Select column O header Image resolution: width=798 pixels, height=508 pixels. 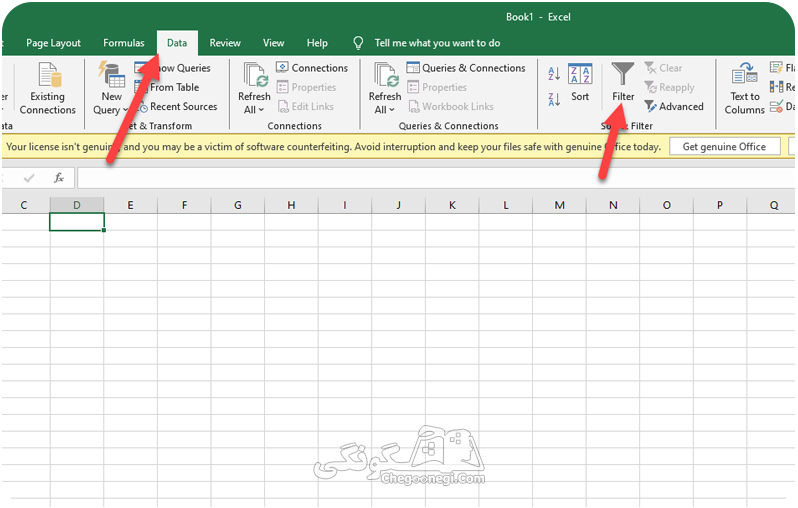666,205
